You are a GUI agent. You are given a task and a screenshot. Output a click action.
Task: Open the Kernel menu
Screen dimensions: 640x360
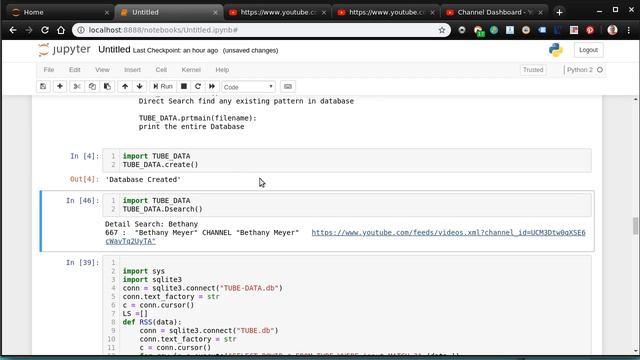click(x=191, y=70)
